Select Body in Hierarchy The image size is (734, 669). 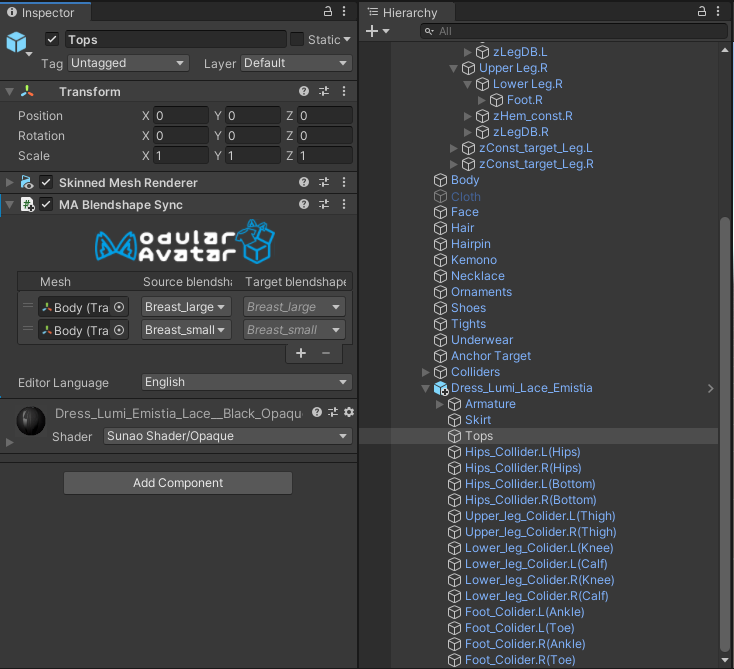(465, 180)
